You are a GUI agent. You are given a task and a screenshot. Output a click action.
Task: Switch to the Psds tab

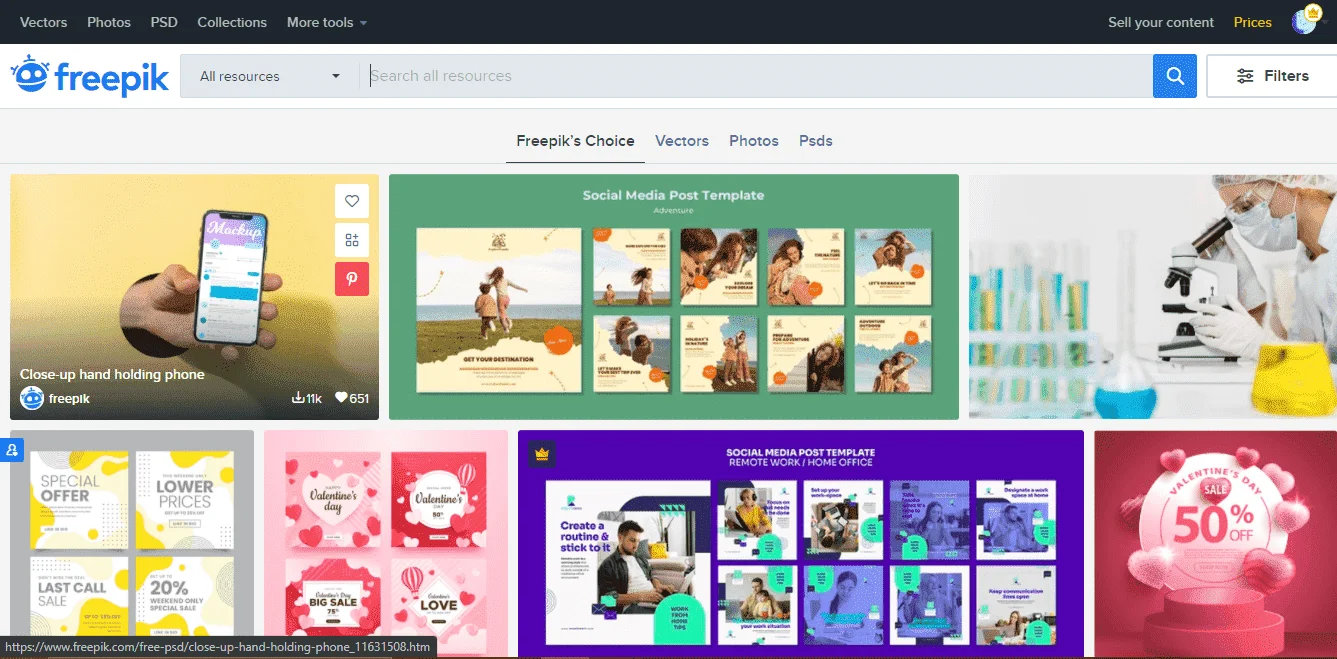point(816,141)
